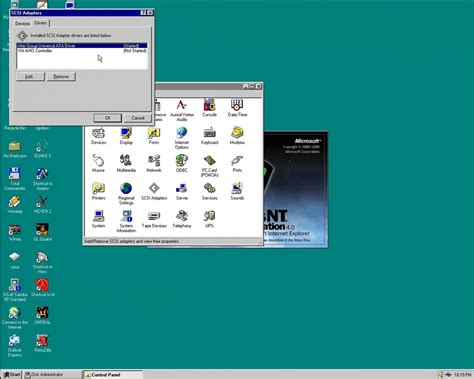Switch to Disk Administrator taskbar button

(x=52, y=375)
